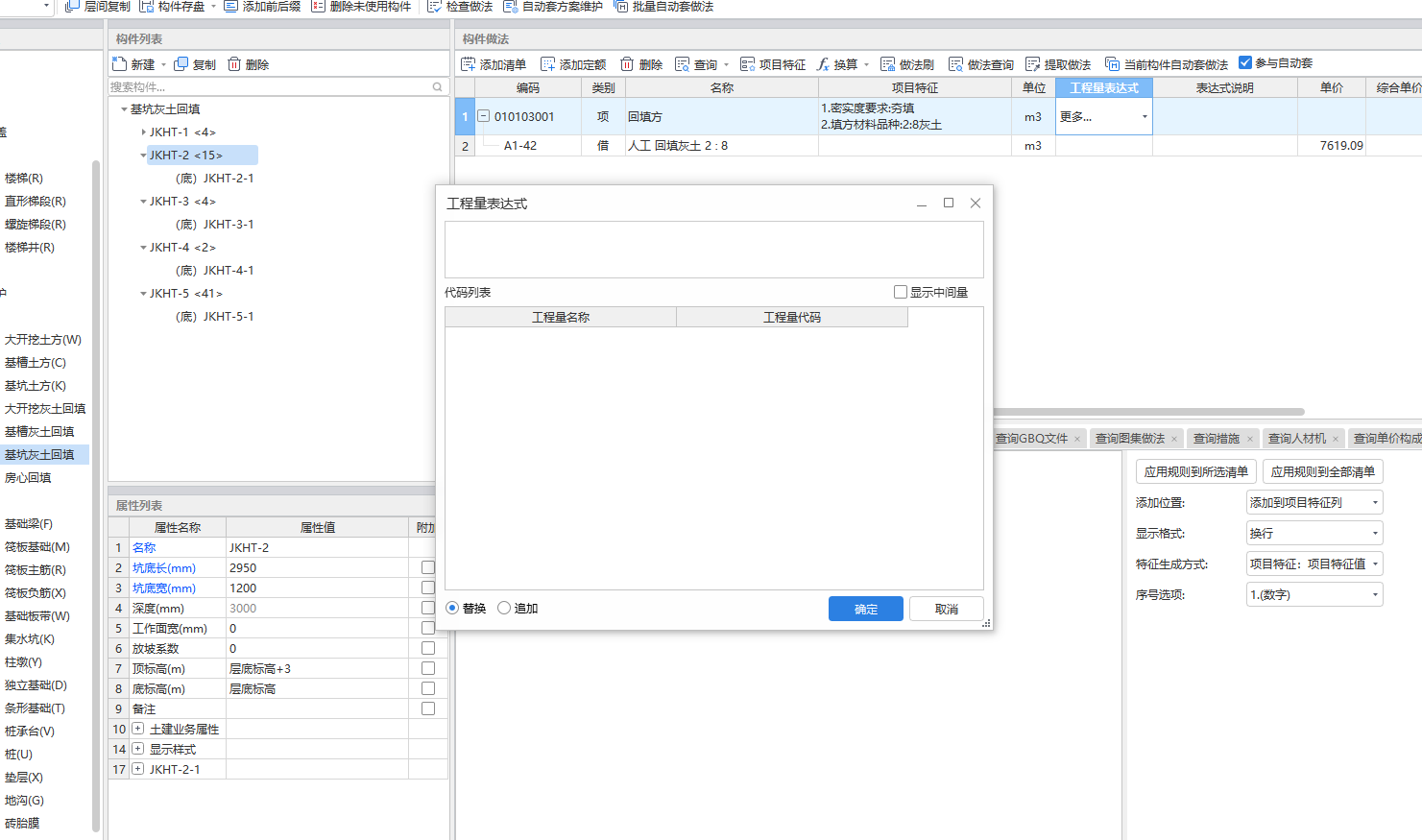Open the 序号选项 dropdown
Image resolution: width=1422 pixels, height=840 pixels.
point(1314,594)
